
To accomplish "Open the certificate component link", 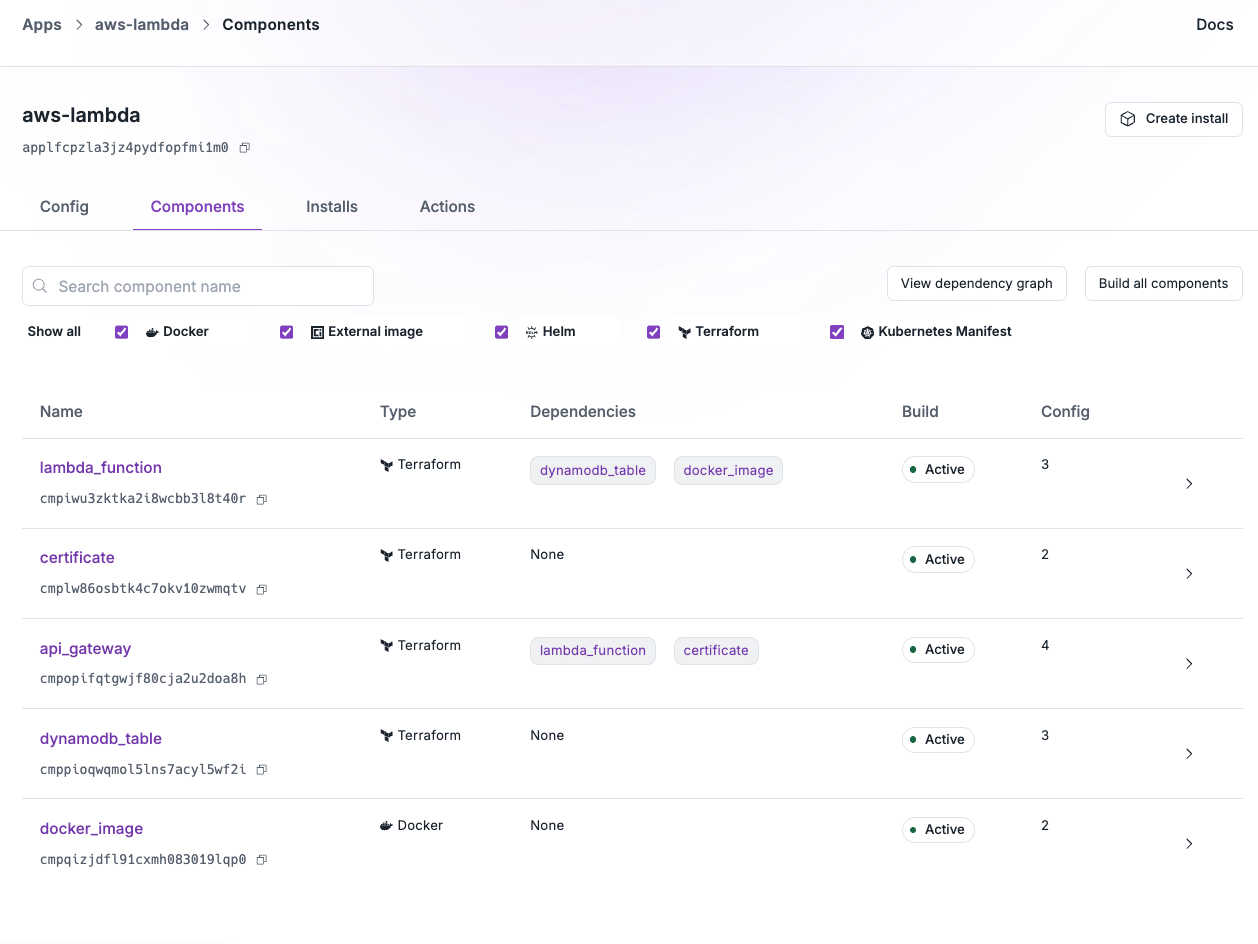I will (x=77, y=557).
